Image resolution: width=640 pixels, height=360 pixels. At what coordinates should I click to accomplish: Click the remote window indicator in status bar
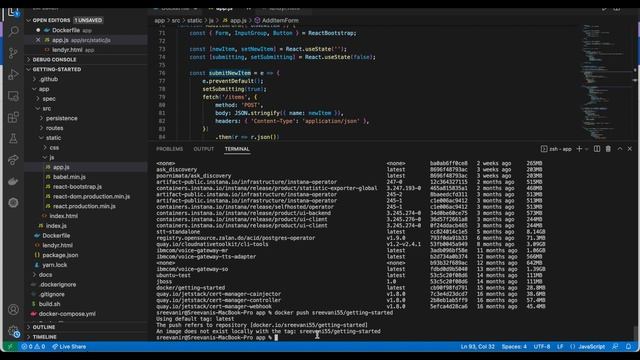(10, 347)
